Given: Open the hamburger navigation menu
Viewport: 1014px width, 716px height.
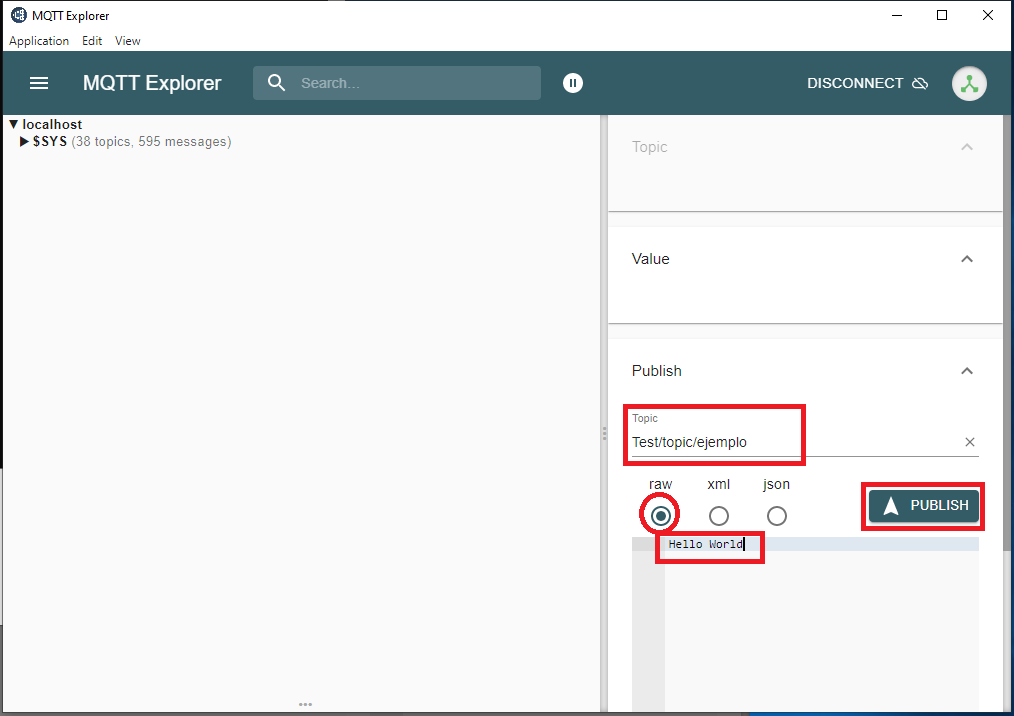Looking at the screenshot, I should pos(39,83).
